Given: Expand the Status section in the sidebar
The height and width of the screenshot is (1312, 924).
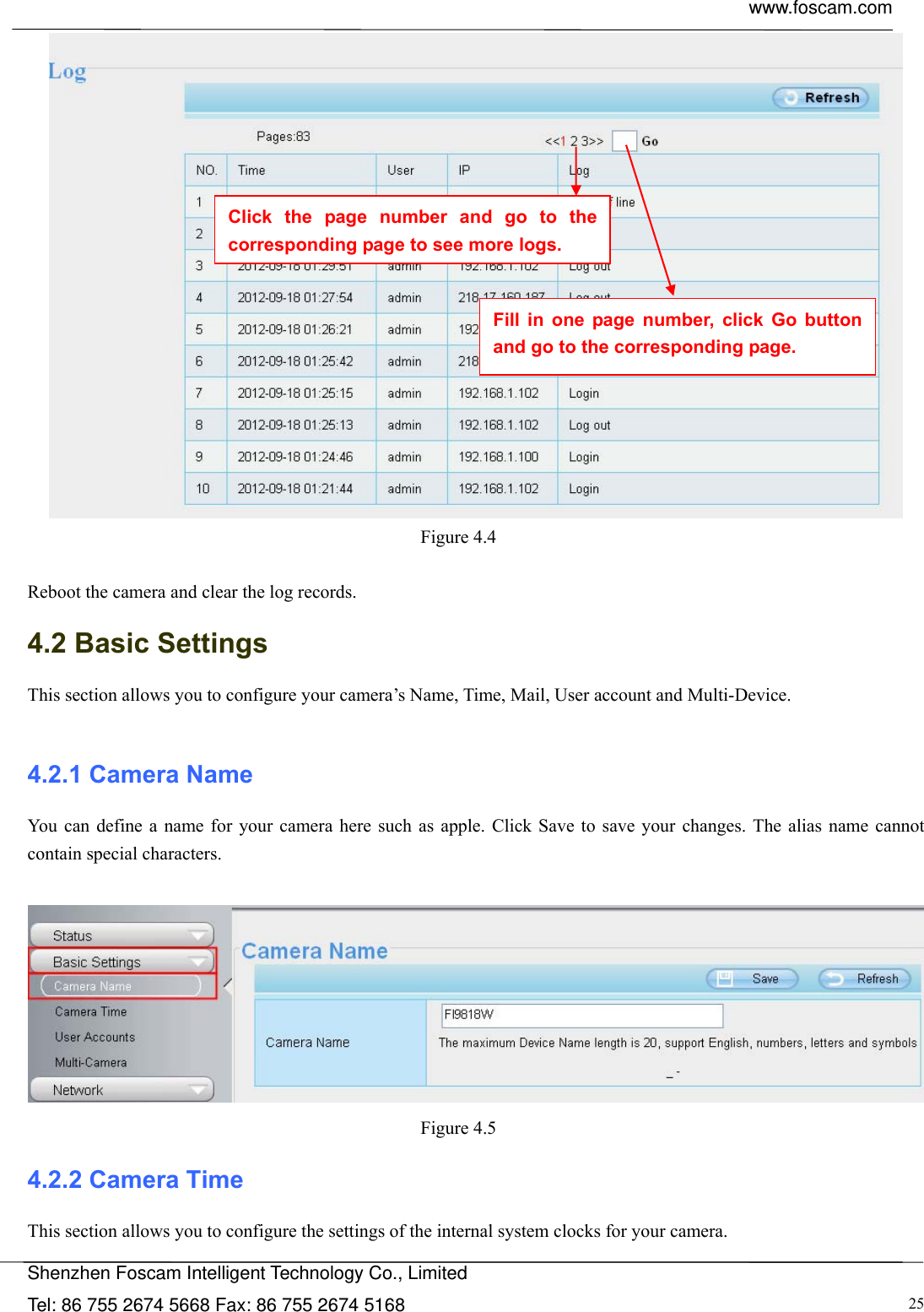Looking at the screenshot, I should coord(122,935).
